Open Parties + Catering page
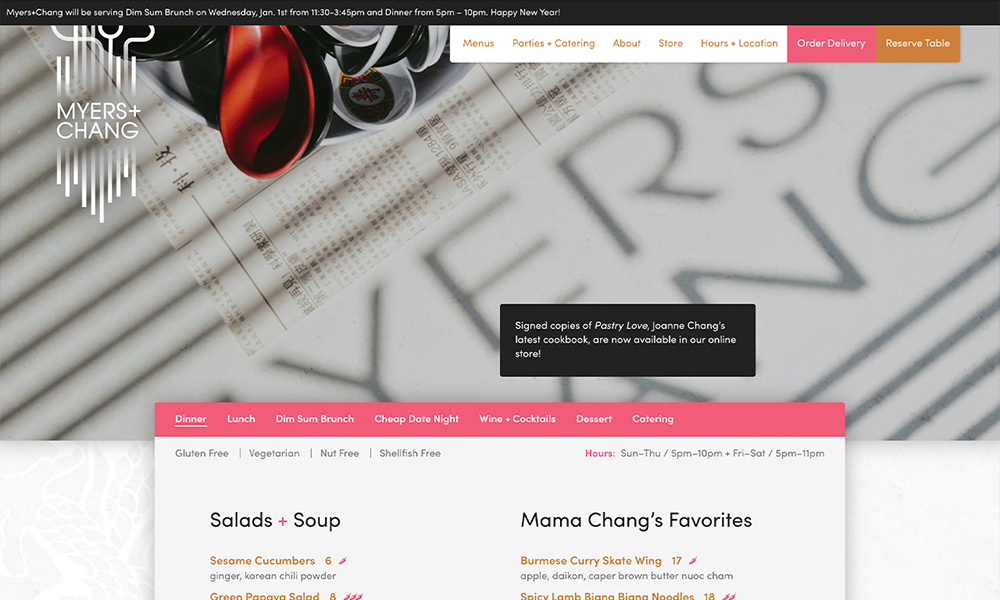Screen dimensions: 1000x600 click(x=553, y=43)
